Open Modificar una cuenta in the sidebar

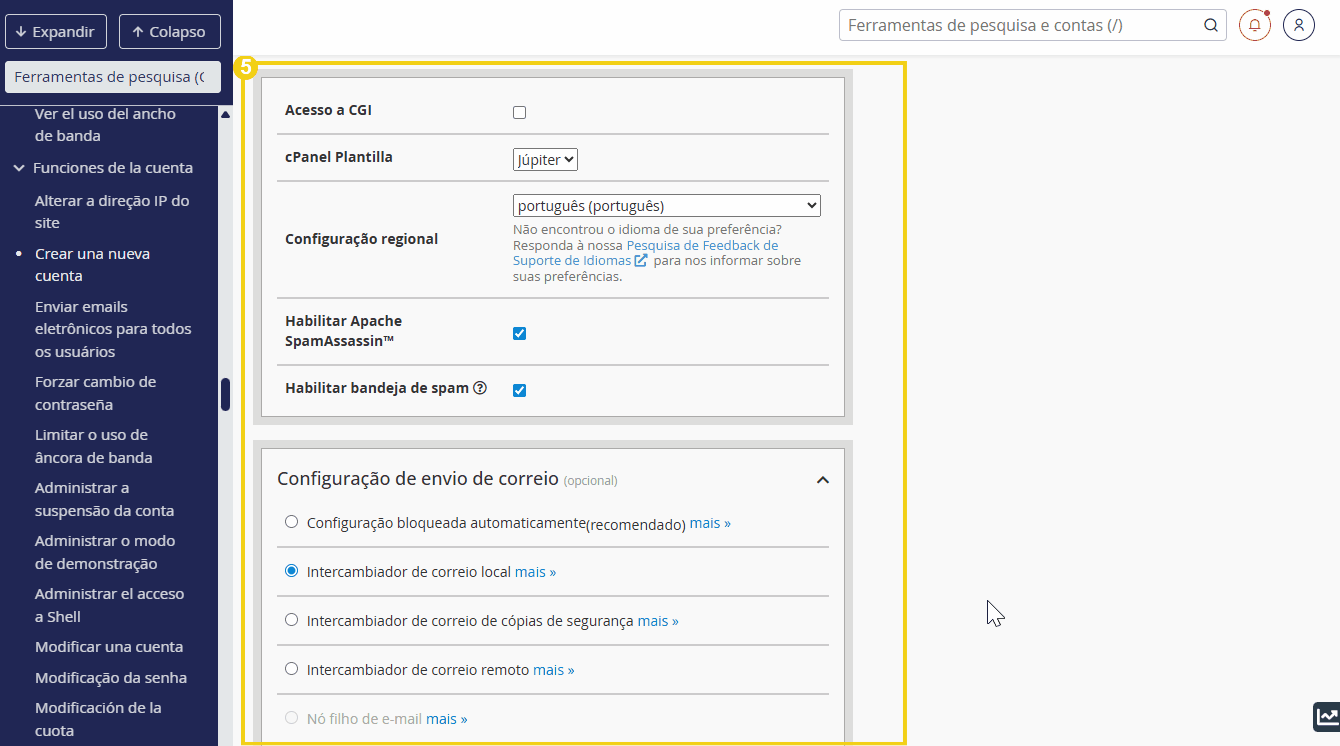(x=109, y=647)
